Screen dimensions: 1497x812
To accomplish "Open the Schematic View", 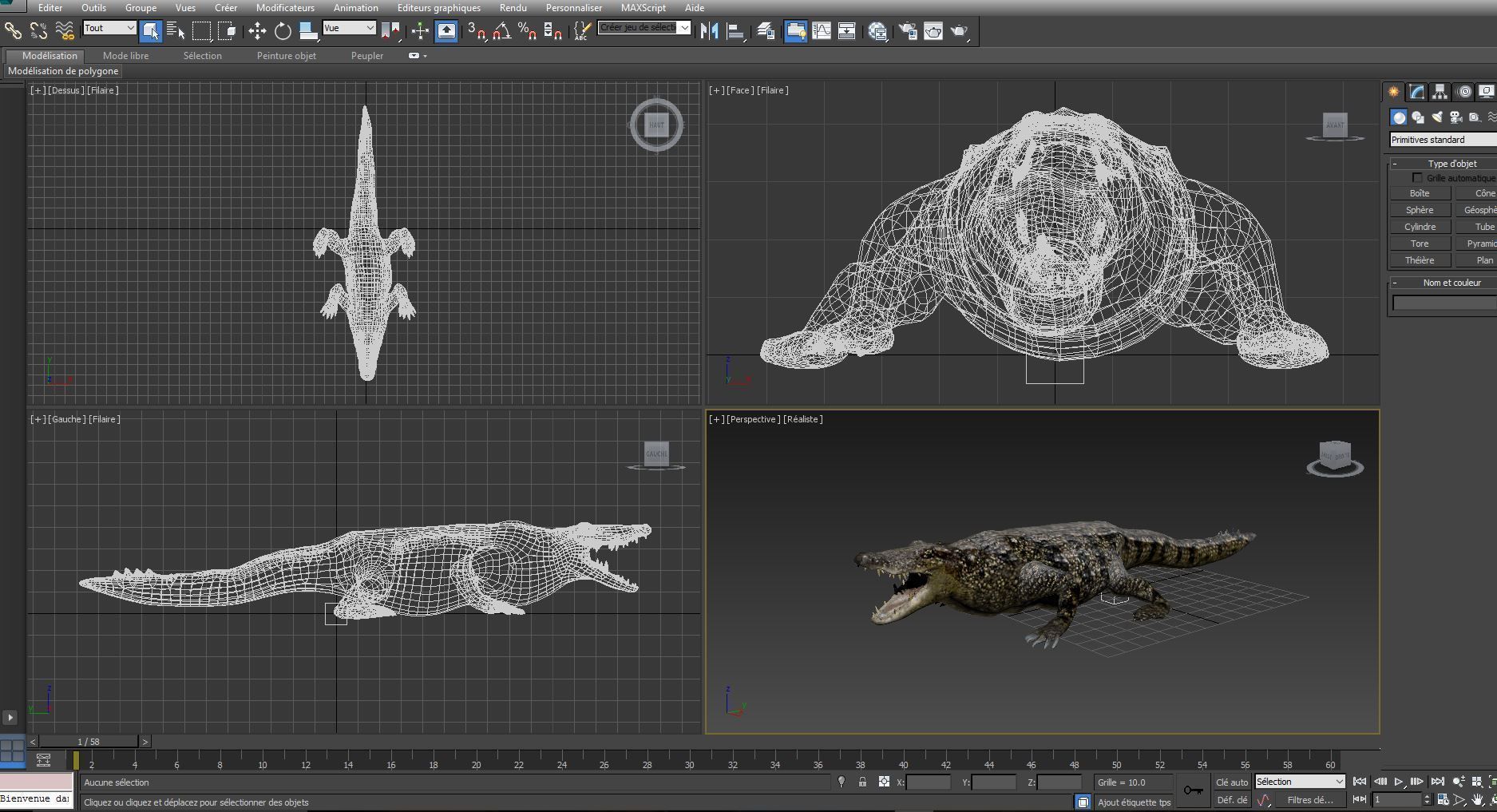I will [846, 31].
